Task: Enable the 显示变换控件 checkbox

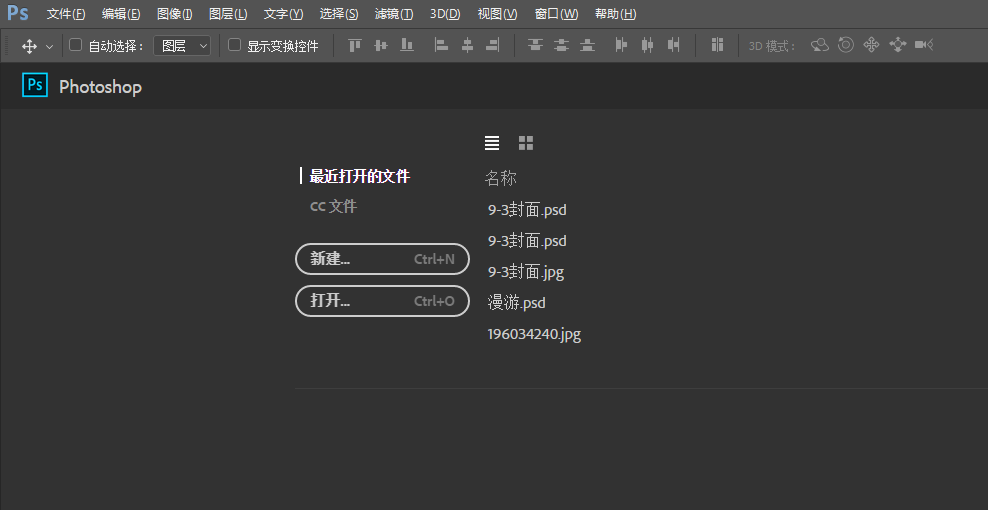Action: point(234,45)
